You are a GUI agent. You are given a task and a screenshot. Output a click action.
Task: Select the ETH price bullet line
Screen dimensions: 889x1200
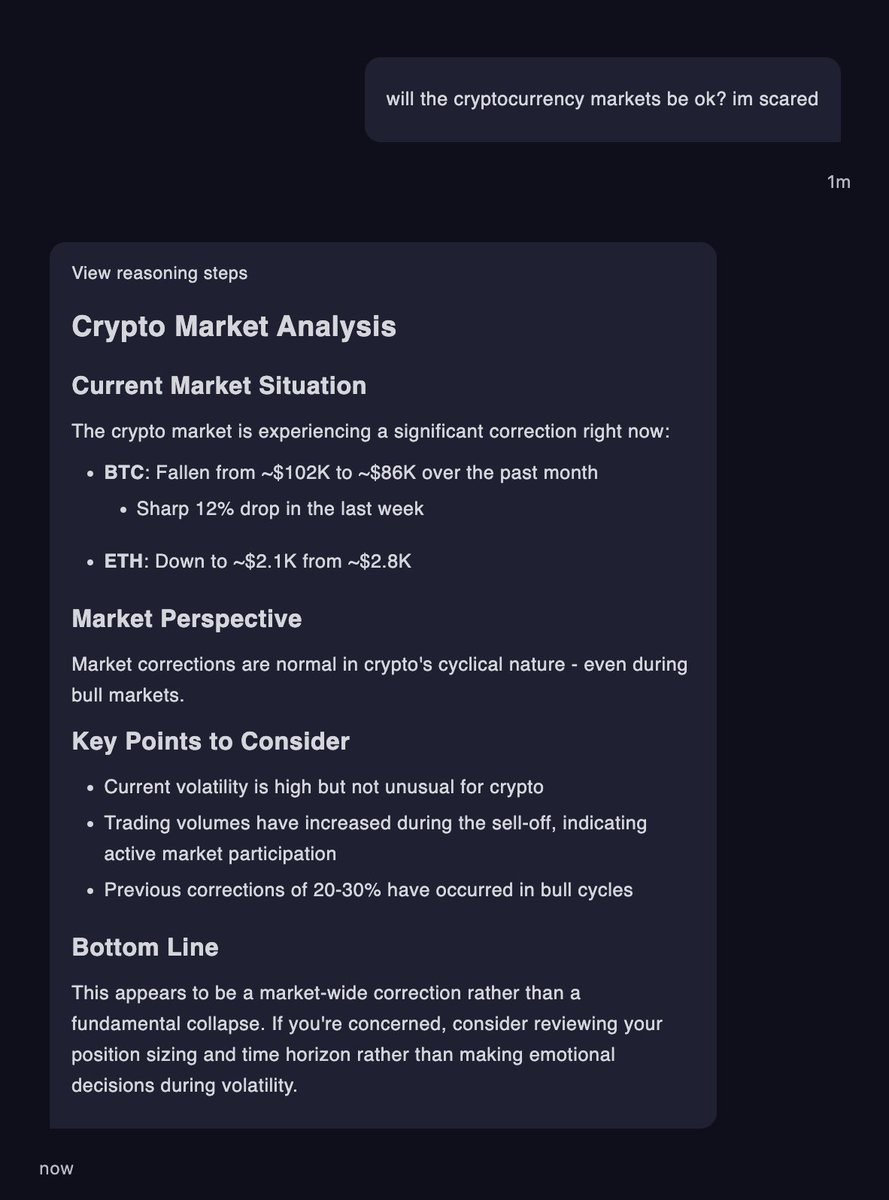coord(258,561)
